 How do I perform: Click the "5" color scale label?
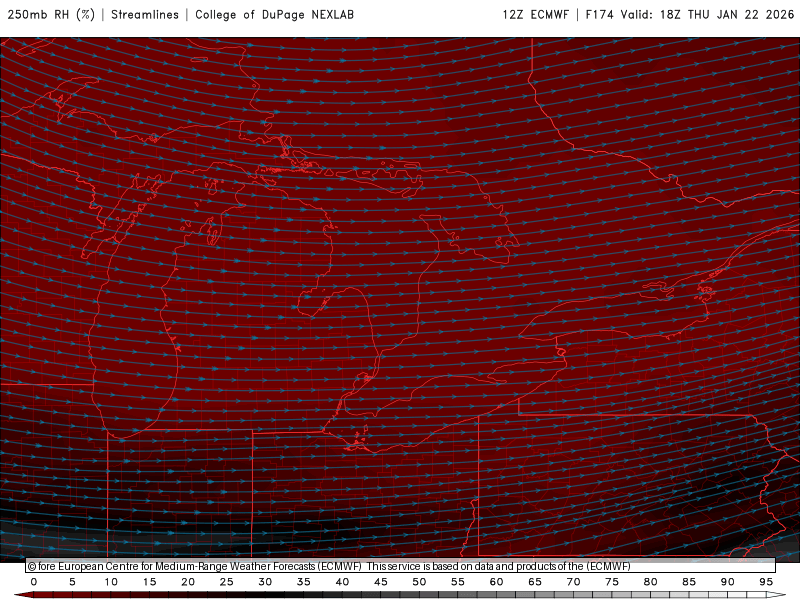click(72, 582)
